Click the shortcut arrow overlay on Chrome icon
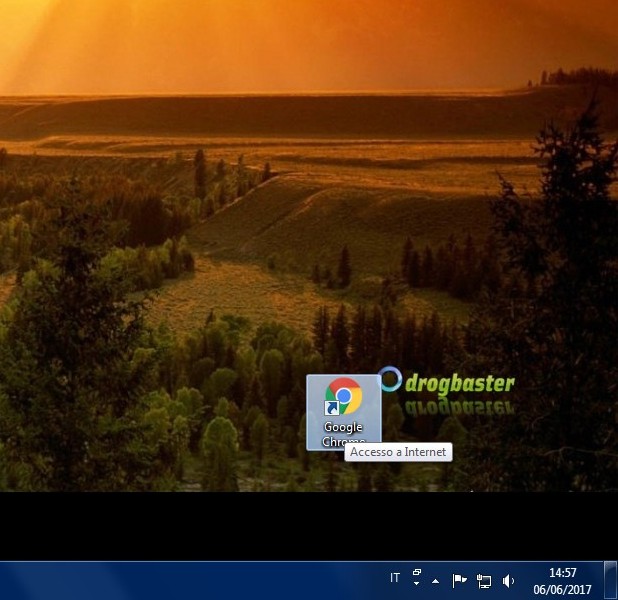The width and height of the screenshot is (618, 600). pos(331,410)
